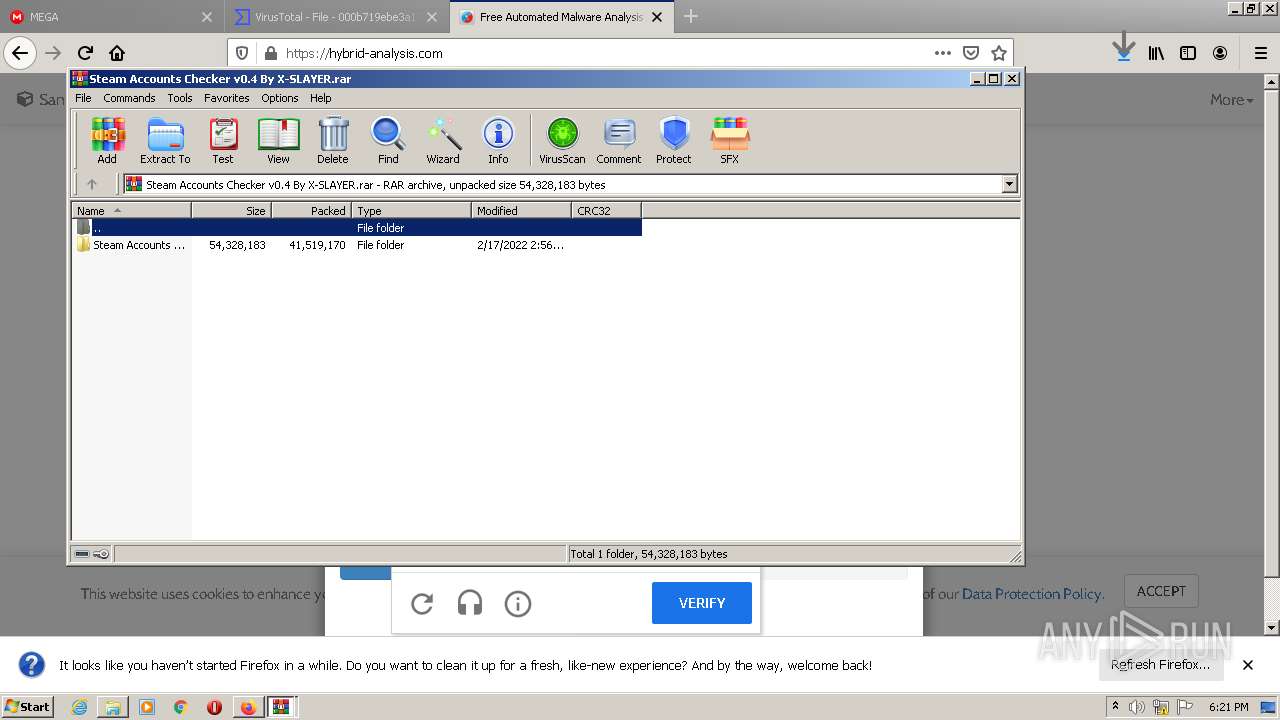The height and width of the screenshot is (720, 1280).
Task: Open the Options menu
Action: 280,98
